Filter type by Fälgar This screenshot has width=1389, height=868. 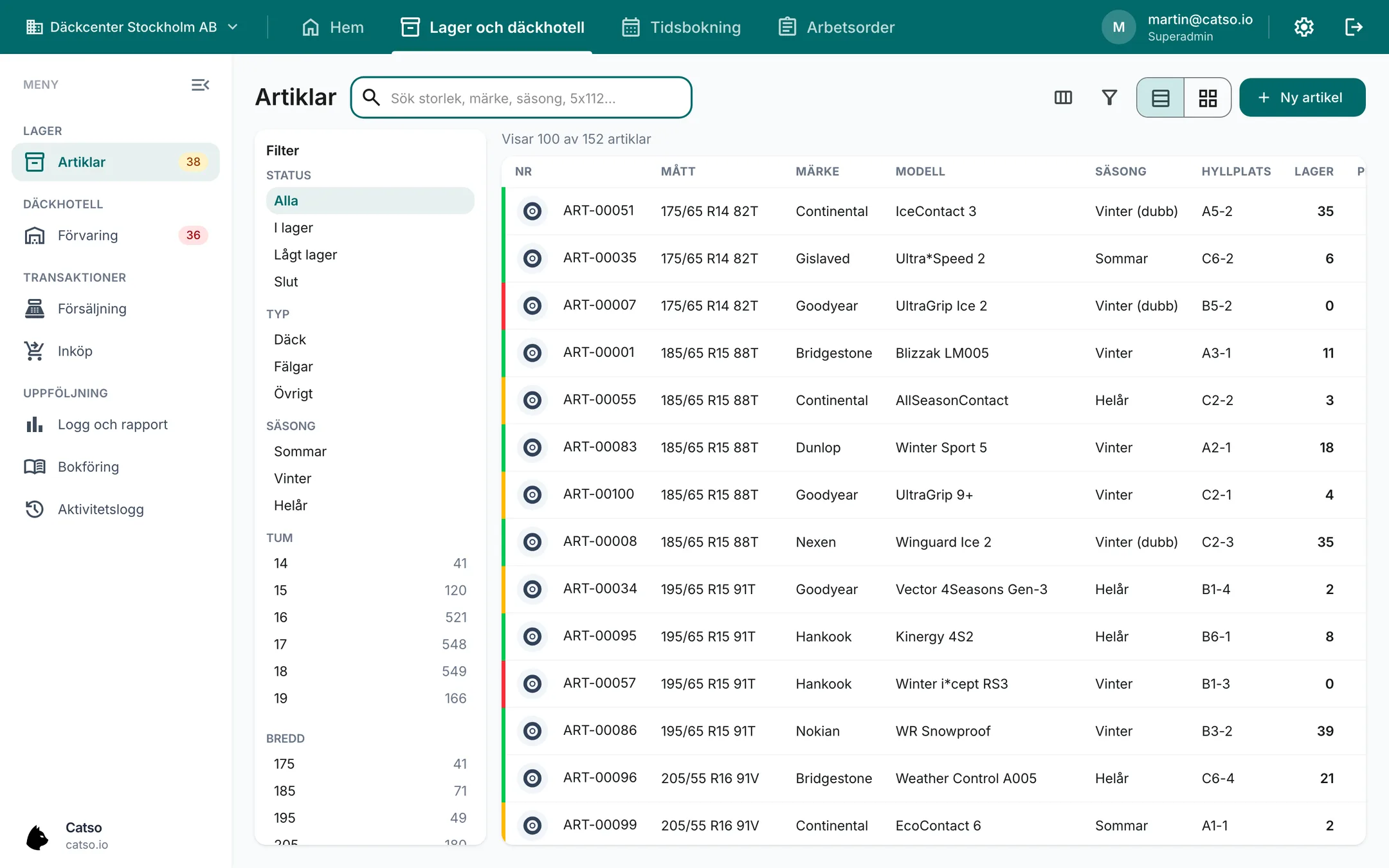tap(370, 366)
